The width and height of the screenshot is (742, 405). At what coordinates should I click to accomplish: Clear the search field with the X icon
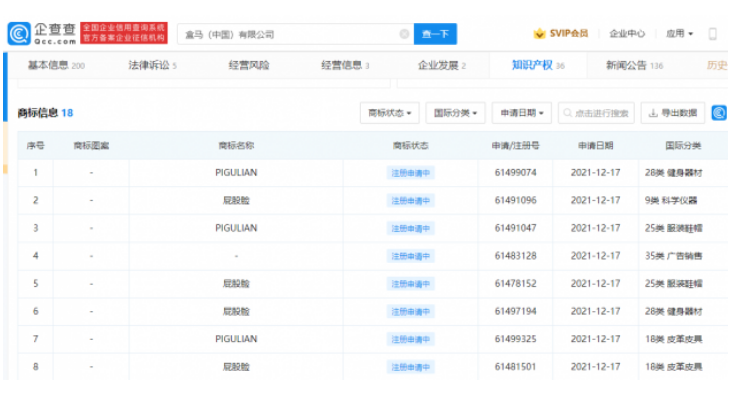pyautogui.click(x=404, y=34)
